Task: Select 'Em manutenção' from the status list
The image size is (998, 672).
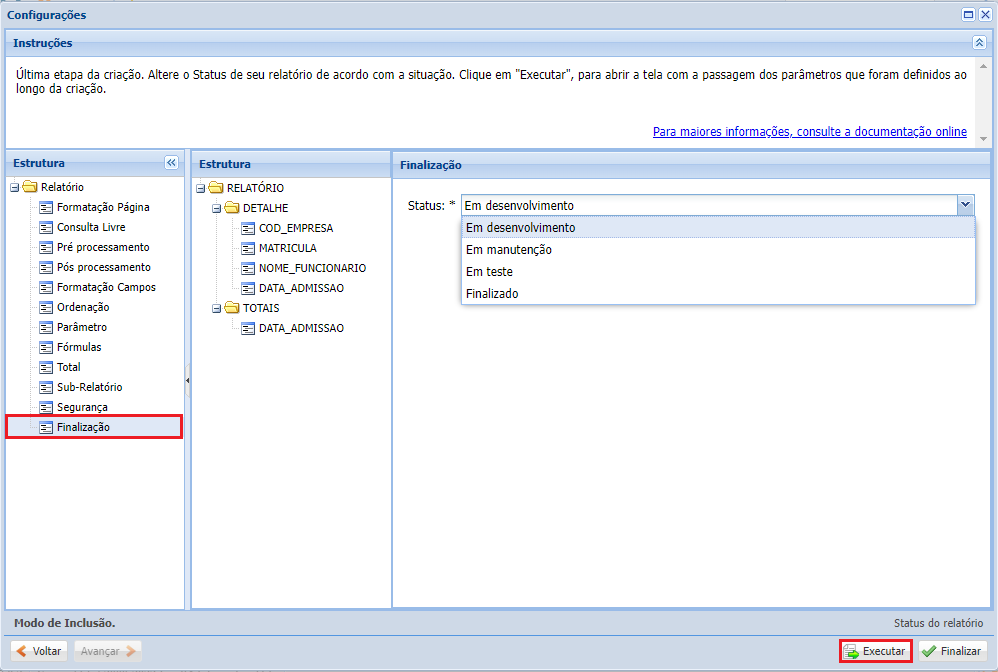Action: (509, 250)
